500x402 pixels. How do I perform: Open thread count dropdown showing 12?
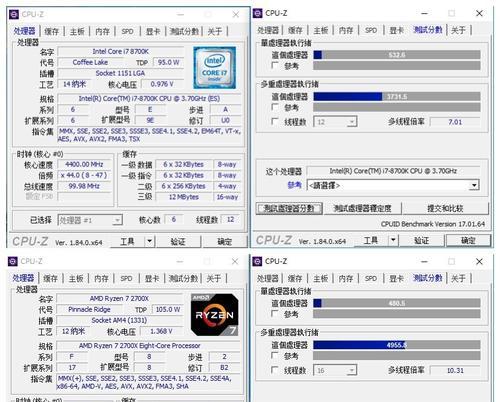(x=335, y=122)
